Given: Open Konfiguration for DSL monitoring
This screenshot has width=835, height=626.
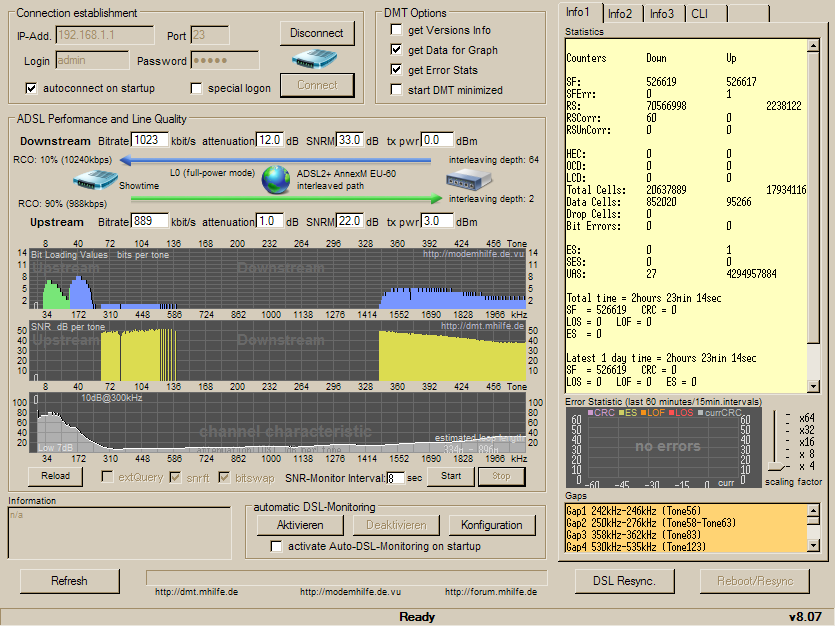Looking at the screenshot, I should coord(492,525).
